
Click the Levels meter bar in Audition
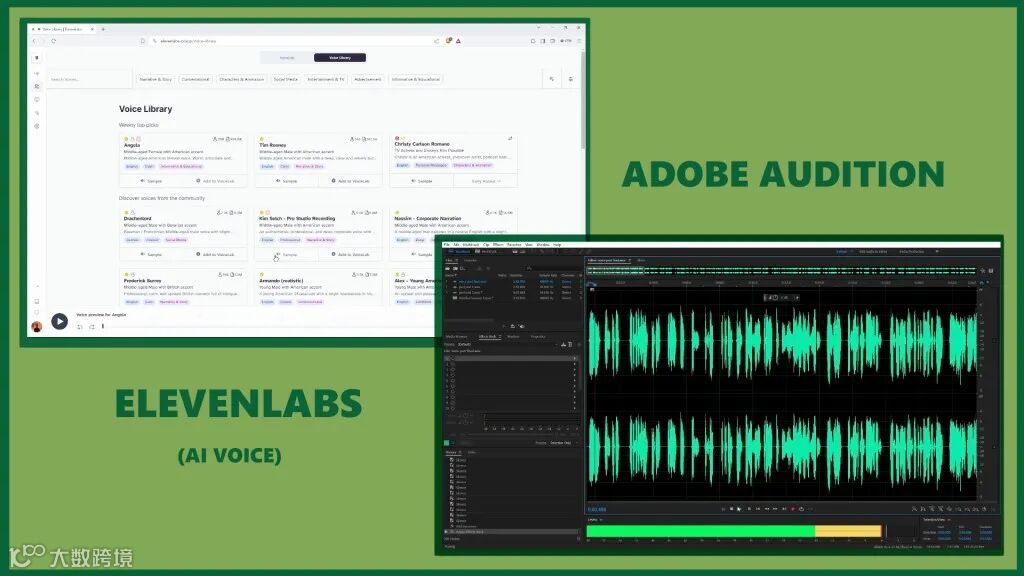[734, 531]
